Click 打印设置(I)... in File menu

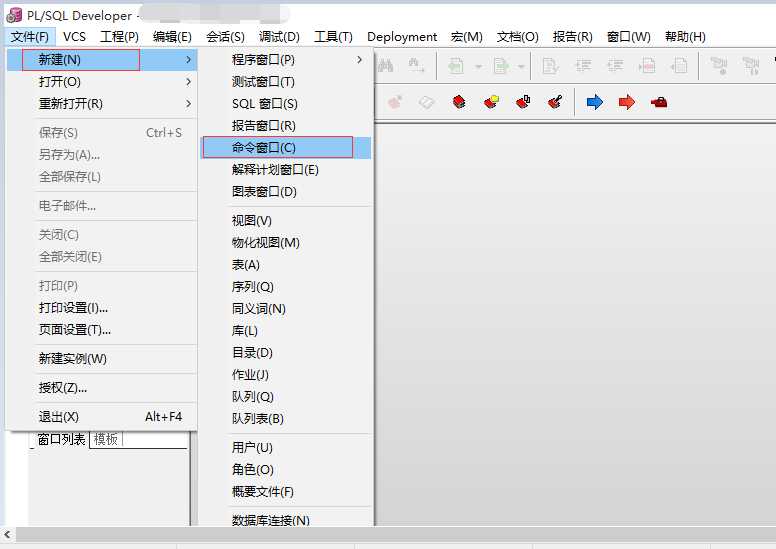click(102, 307)
